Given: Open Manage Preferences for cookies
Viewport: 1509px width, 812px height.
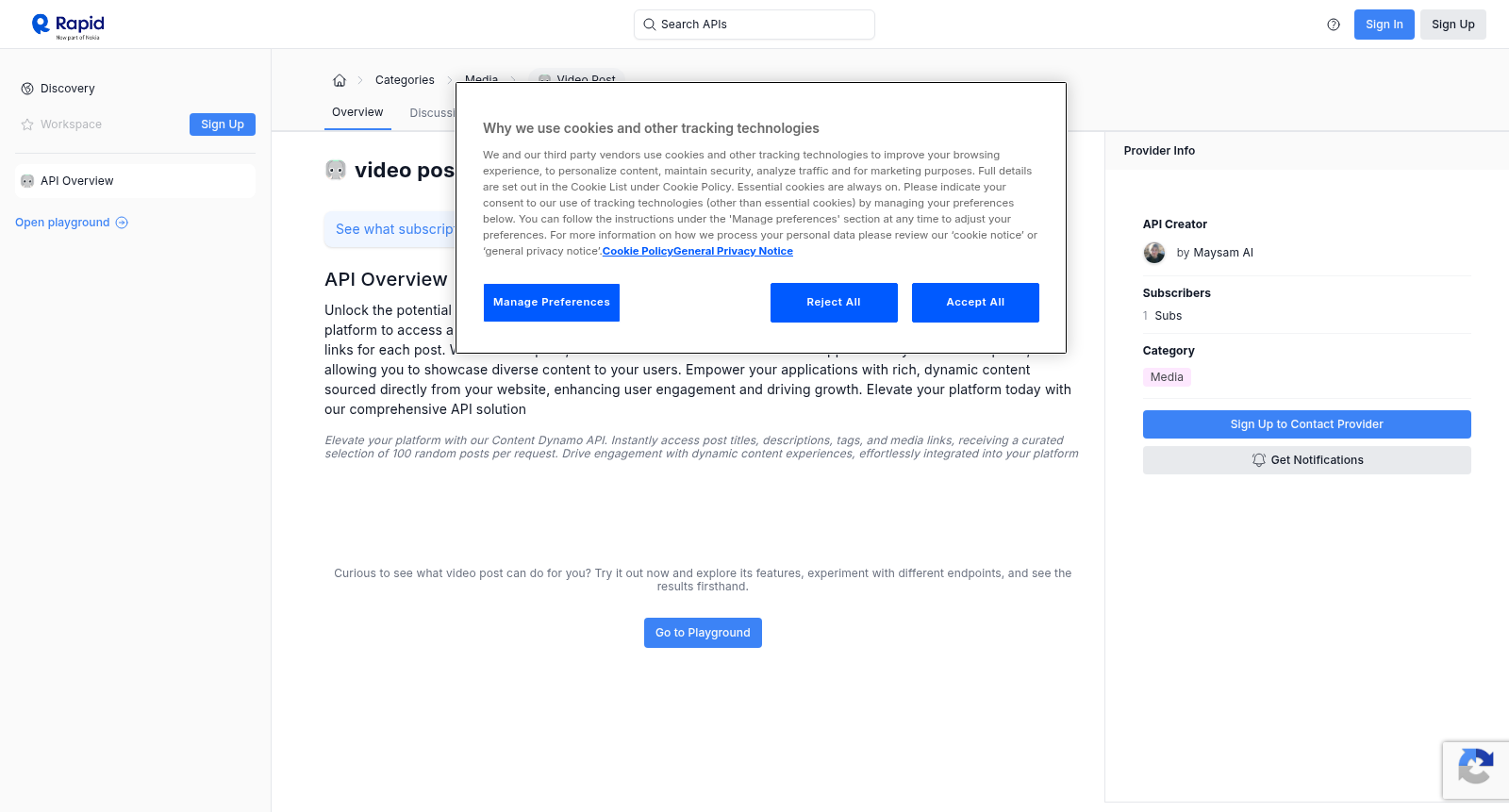Looking at the screenshot, I should pos(552,303).
